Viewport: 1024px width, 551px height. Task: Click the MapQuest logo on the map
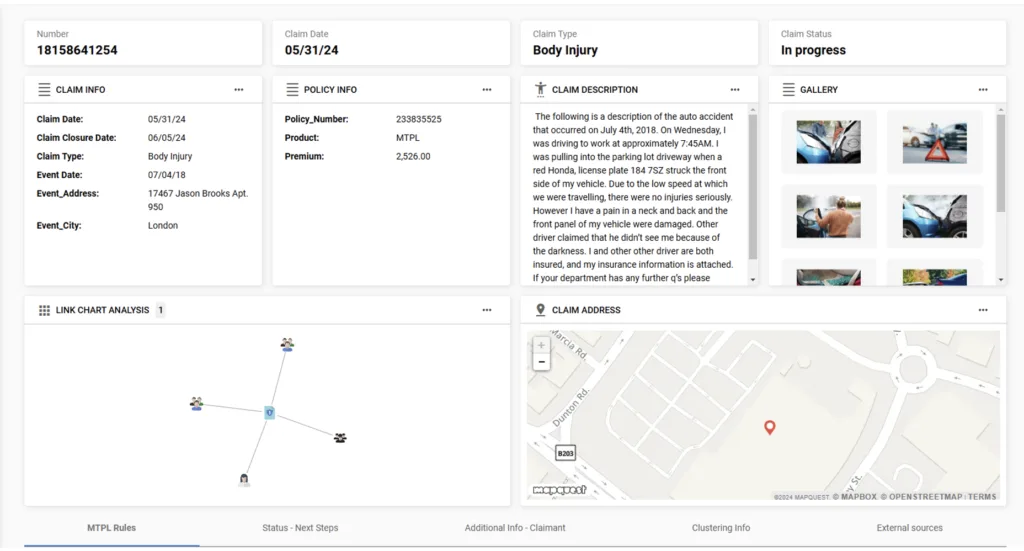click(x=560, y=490)
